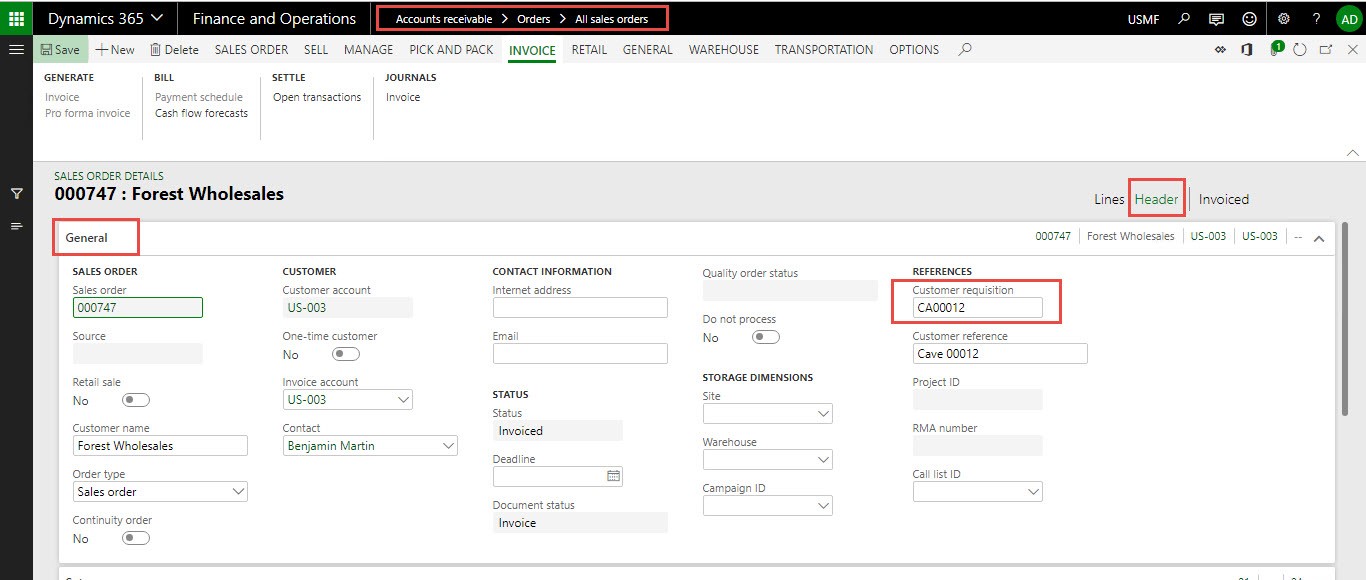Switch to Header view
This screenshot has width=1366, height=580.
1156,199
